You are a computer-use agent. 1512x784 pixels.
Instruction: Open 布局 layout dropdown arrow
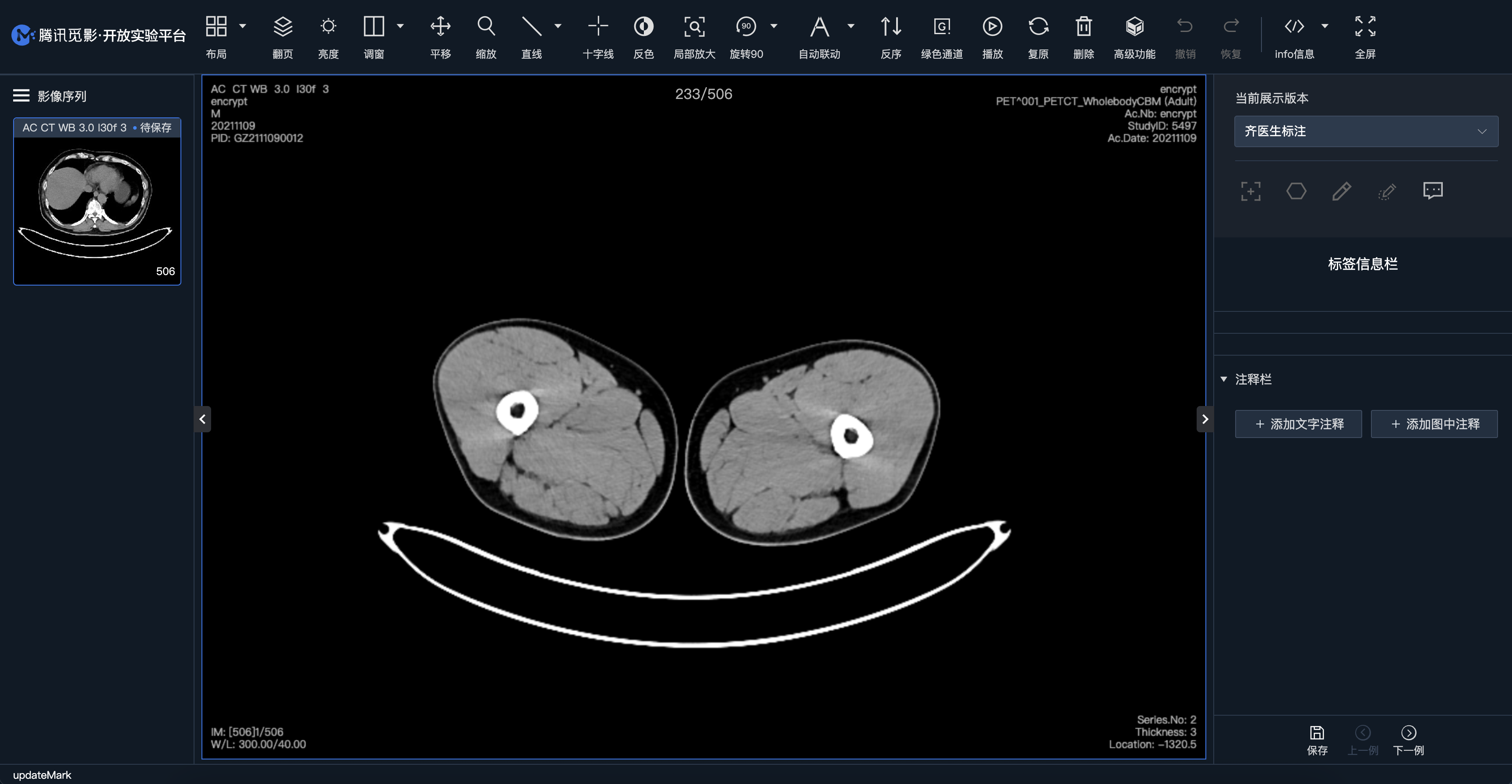click(x=242, y=26)
